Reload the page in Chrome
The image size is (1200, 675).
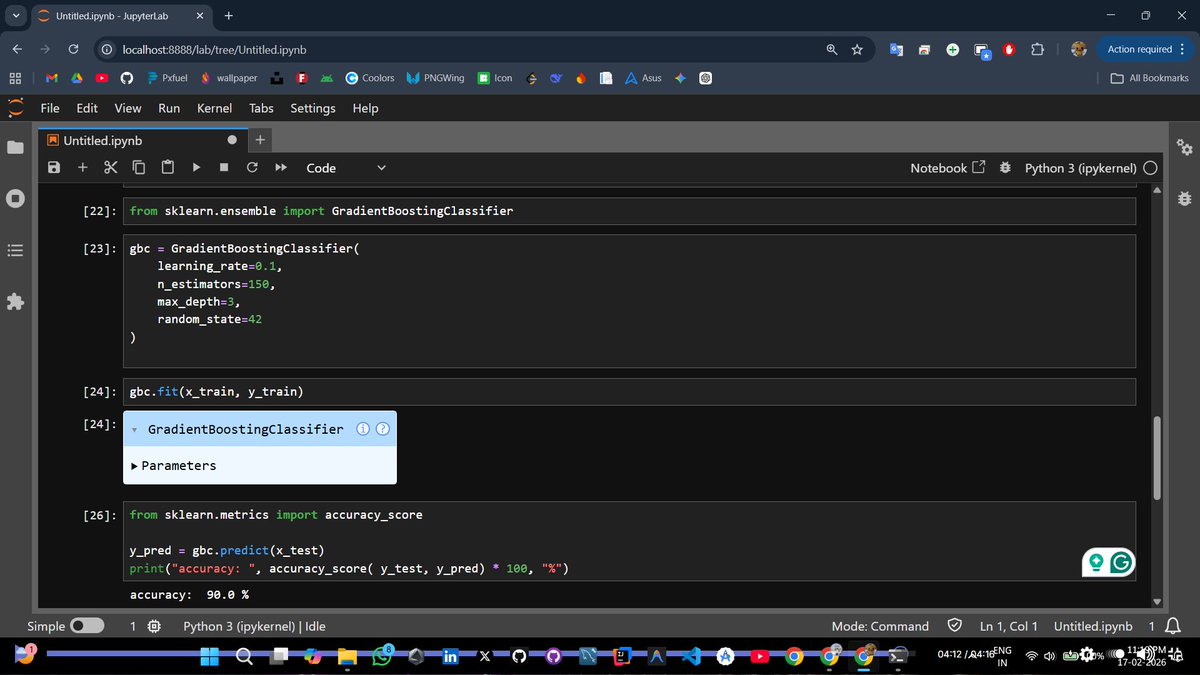pos(73,49)
